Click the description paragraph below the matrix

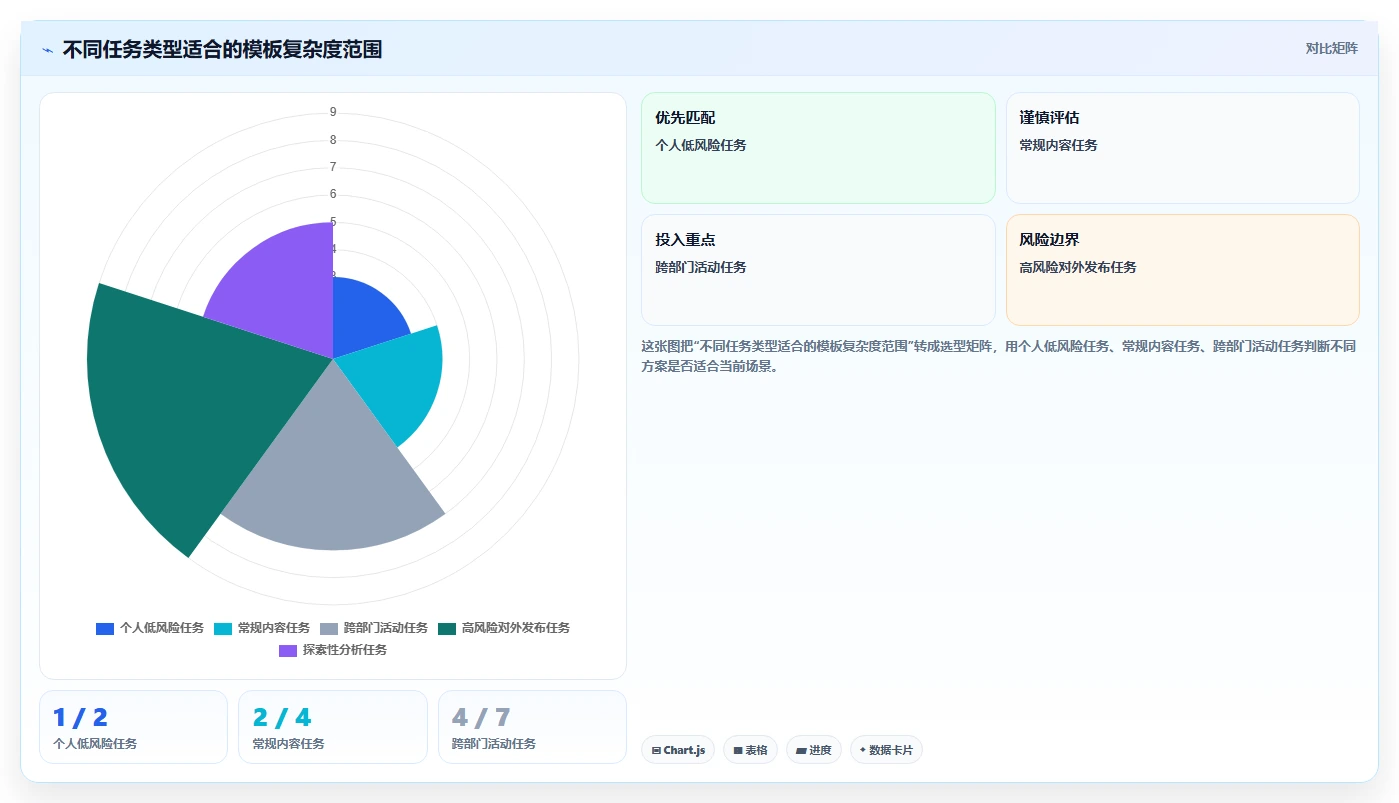(x=998, y=356)
